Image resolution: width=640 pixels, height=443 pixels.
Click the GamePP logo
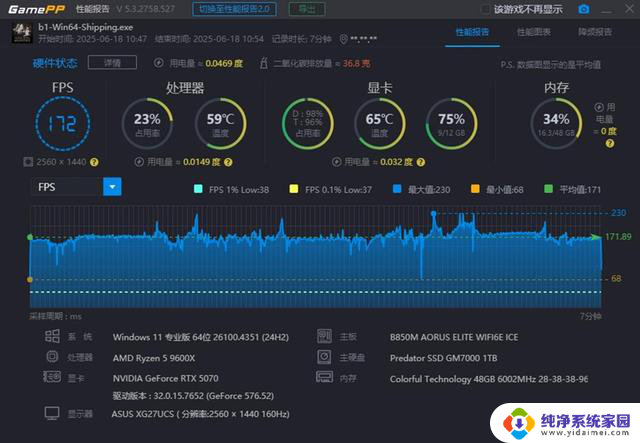click(x=37, y=9)
